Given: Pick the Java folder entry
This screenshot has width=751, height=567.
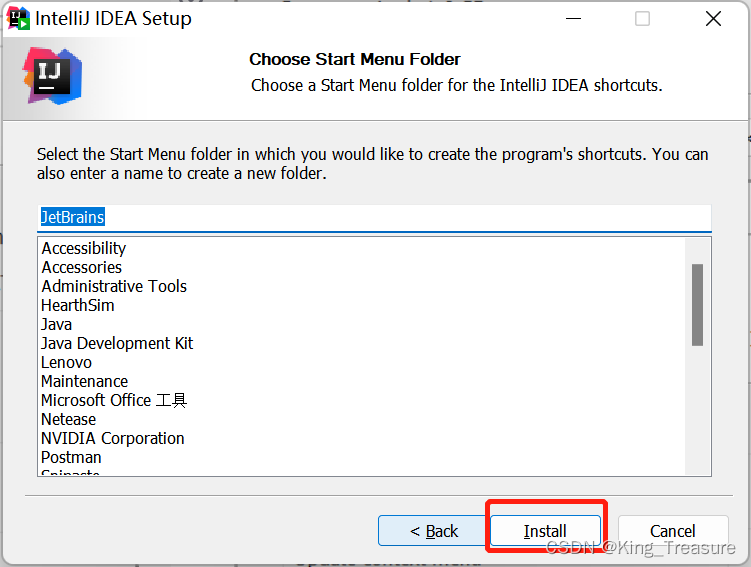Looking at the screenshot, I should coord(57,324).
